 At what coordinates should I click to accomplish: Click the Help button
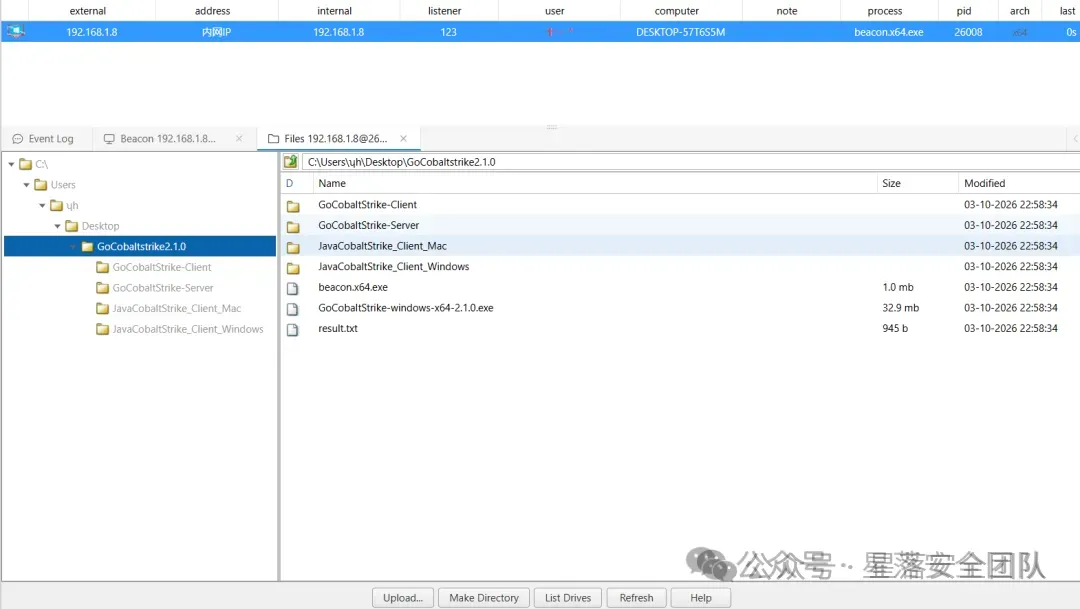(x=700, y=598)
